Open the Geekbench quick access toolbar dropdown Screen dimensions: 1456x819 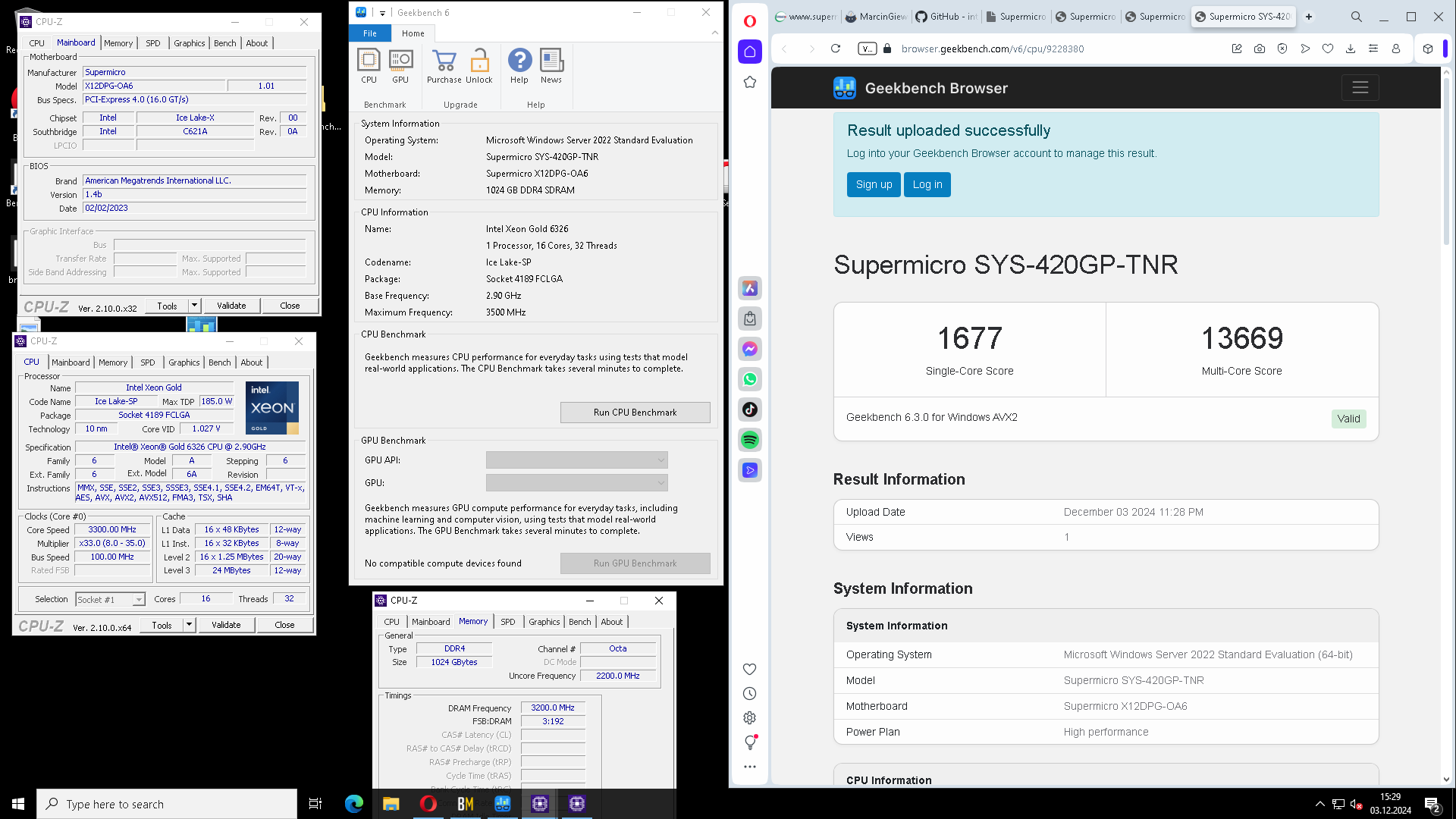tap(383, 13)
